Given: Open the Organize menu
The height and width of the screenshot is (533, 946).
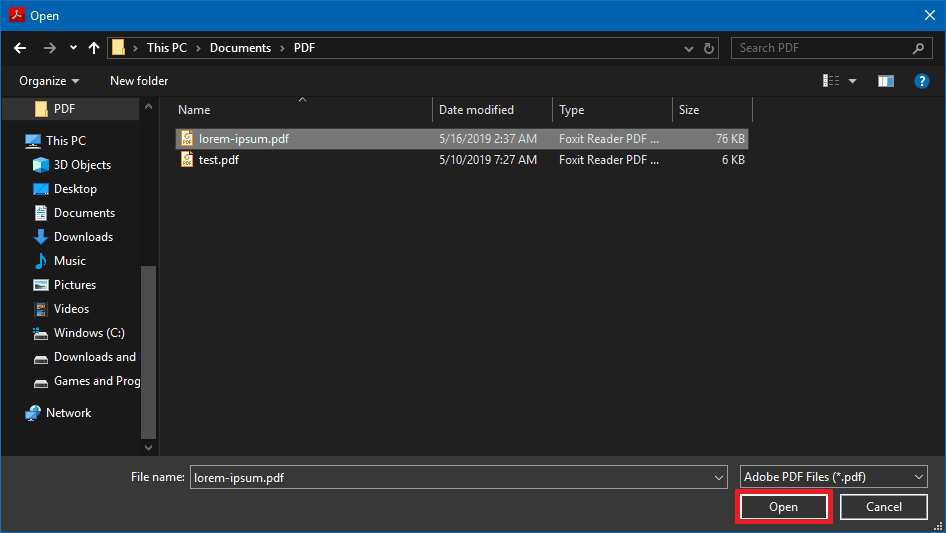Looking at the screenshot, I should coord(49,81).
